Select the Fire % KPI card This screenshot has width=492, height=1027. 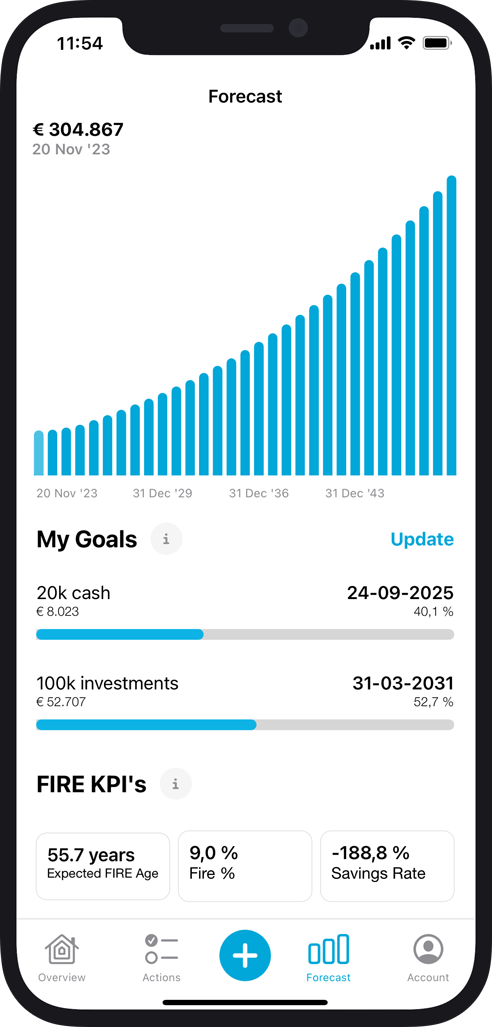tap(245, 866)
